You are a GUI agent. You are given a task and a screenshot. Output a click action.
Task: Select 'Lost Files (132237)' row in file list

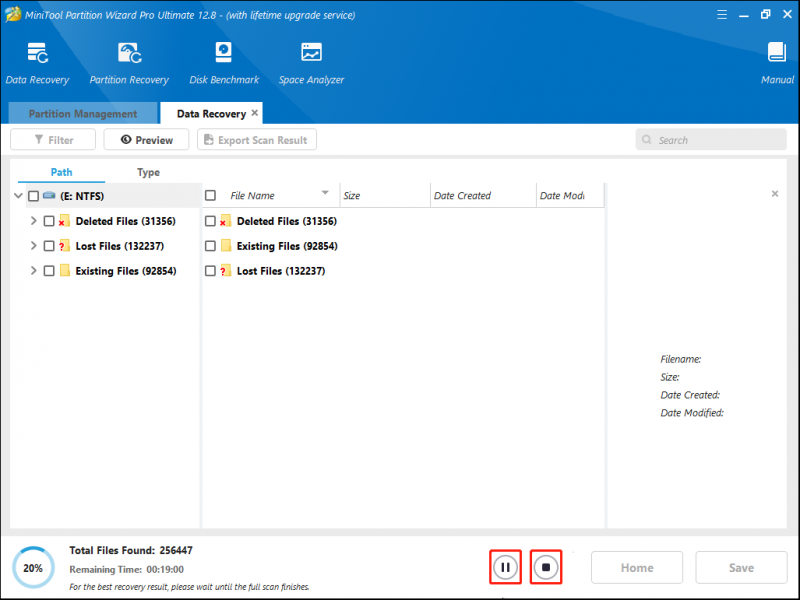[403, 270]
